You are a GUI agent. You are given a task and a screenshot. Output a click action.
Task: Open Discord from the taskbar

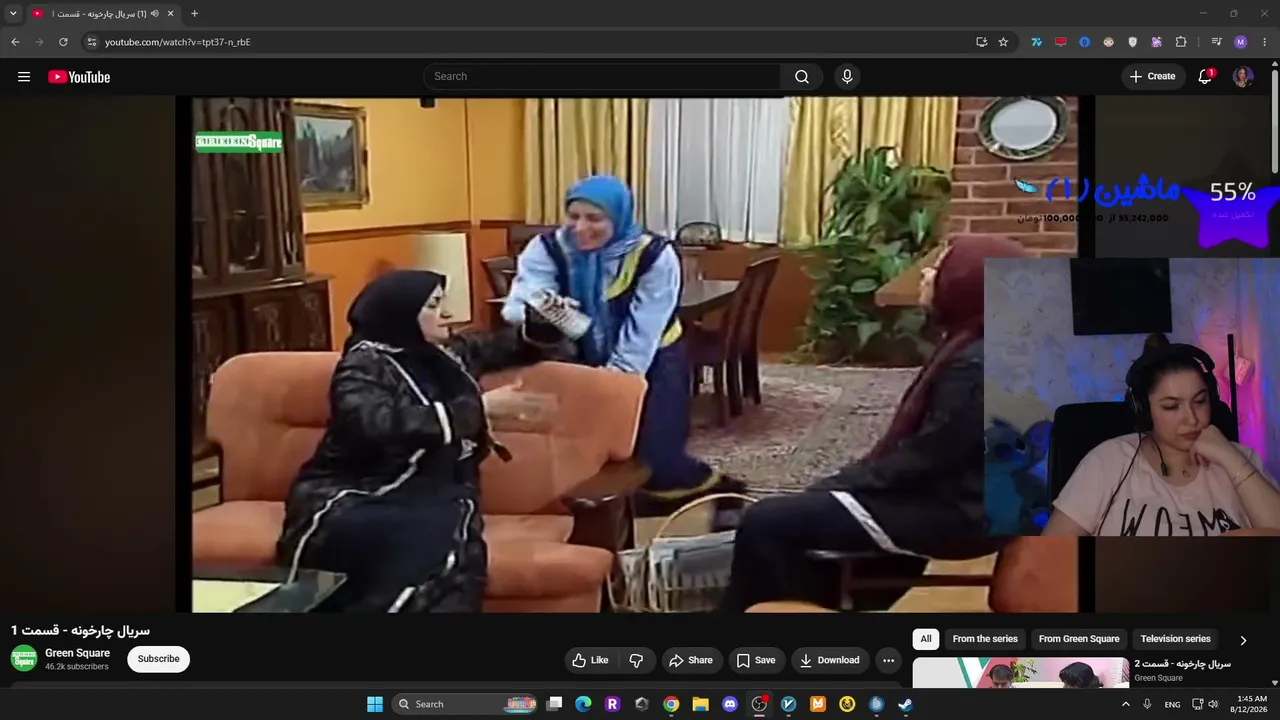click(730, 704)
